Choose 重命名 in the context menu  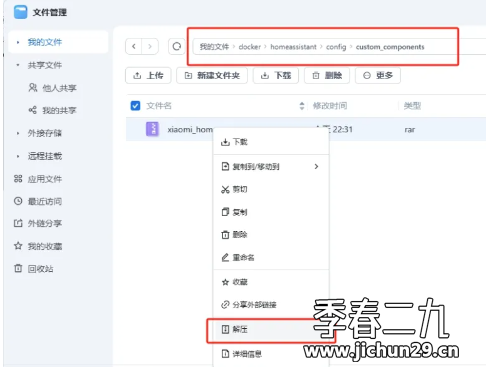pos(271,257)
